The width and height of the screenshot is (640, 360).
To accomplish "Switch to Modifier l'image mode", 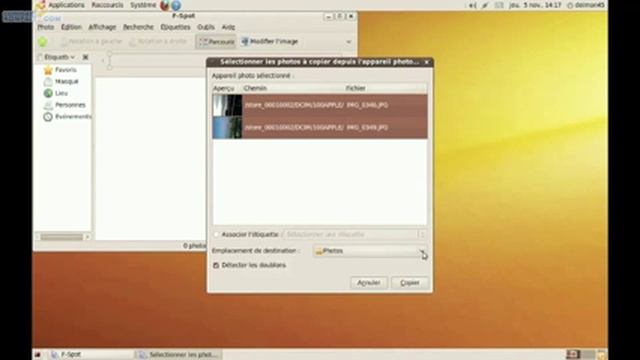I will [x=270, y=42].
